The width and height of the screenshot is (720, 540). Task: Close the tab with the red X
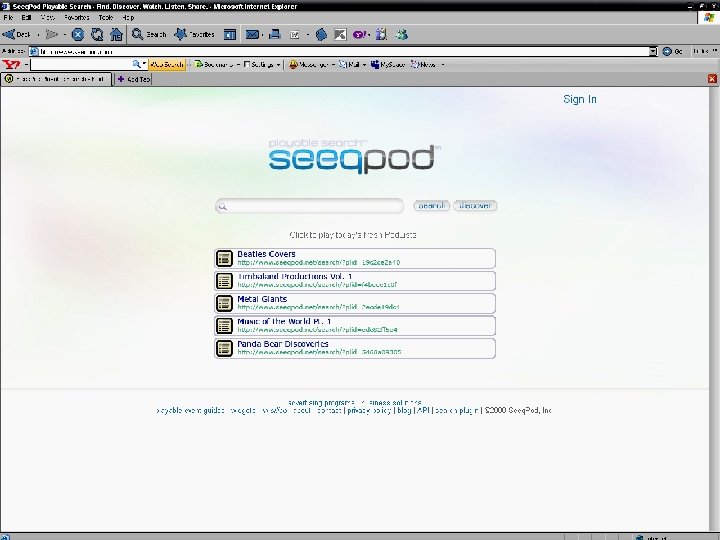(712, 79)
